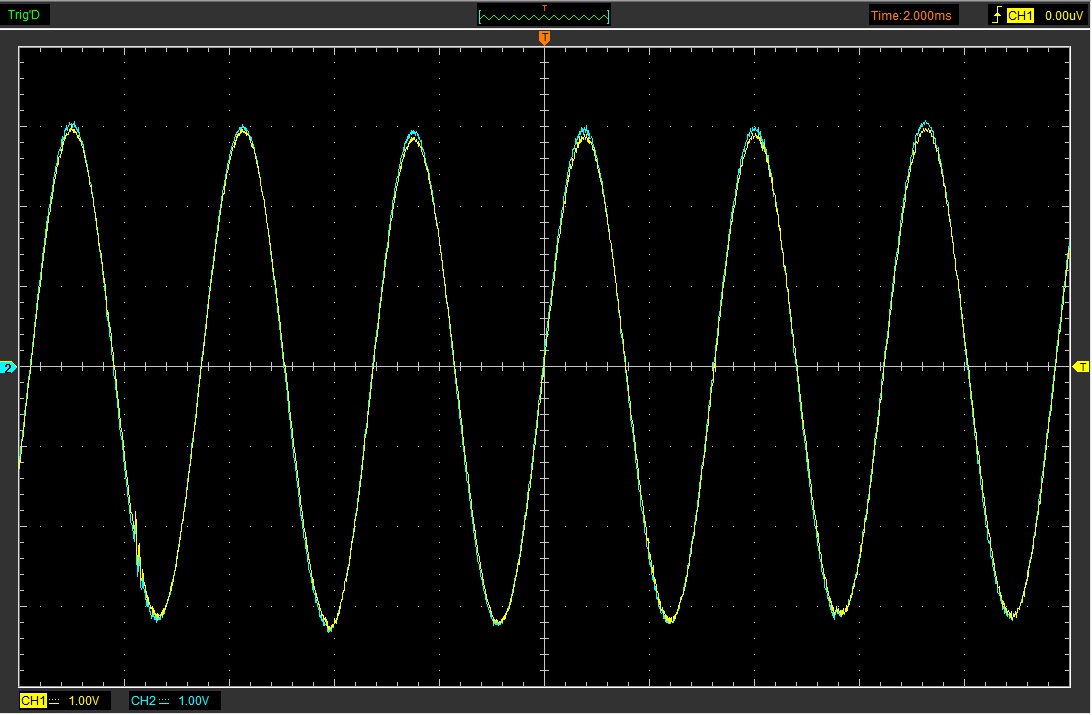Toggle the cyan CH2 channel label

point(143,701)
